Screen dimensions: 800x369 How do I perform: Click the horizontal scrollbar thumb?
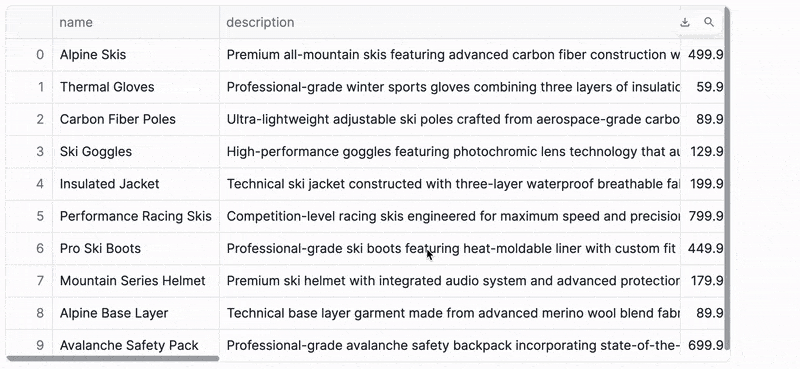pyautogui.click(x=113, y=358)
